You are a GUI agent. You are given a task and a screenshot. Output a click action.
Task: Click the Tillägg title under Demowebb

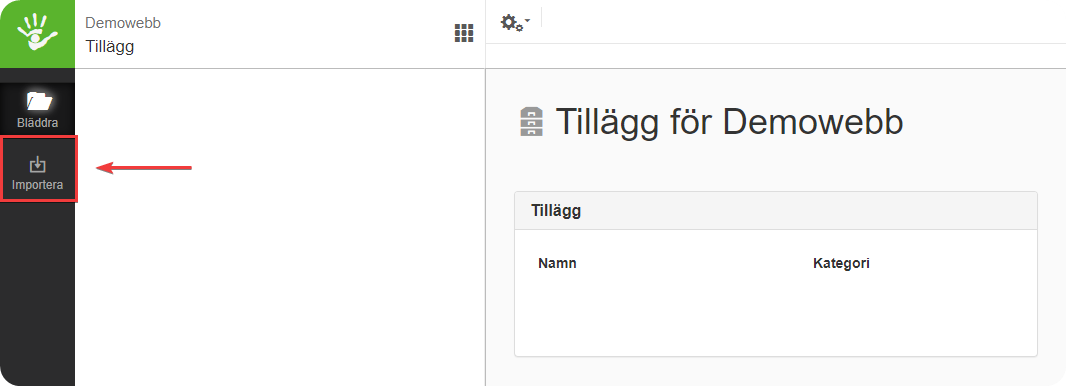coord(109,47)
